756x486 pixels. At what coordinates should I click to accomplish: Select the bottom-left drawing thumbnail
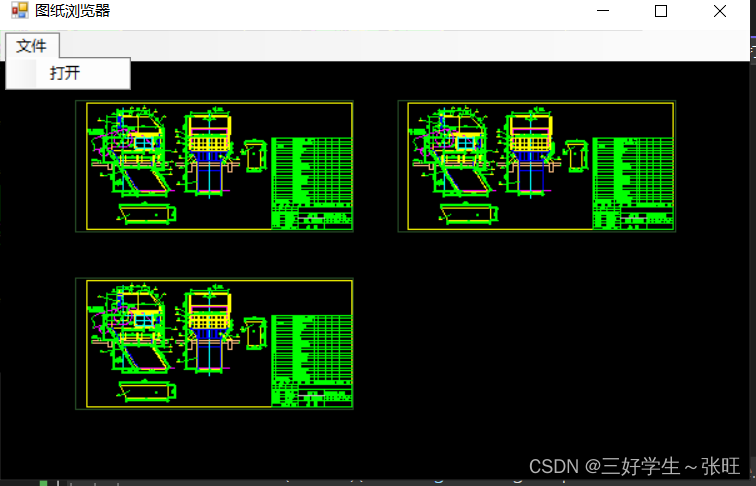click(x=215, y=344)
